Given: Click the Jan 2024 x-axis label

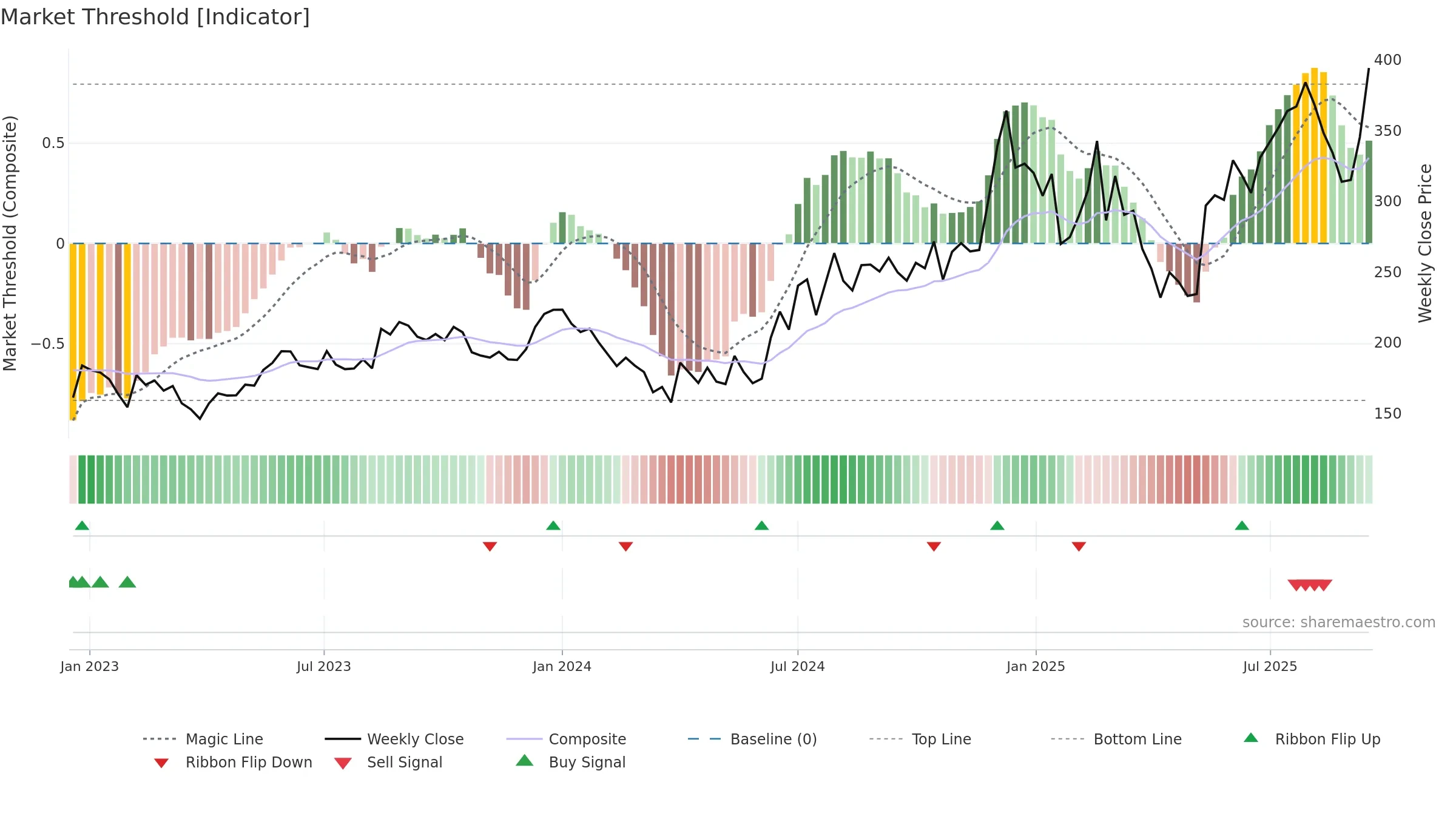Looking at the screenshot, I should tap(562, 666).
